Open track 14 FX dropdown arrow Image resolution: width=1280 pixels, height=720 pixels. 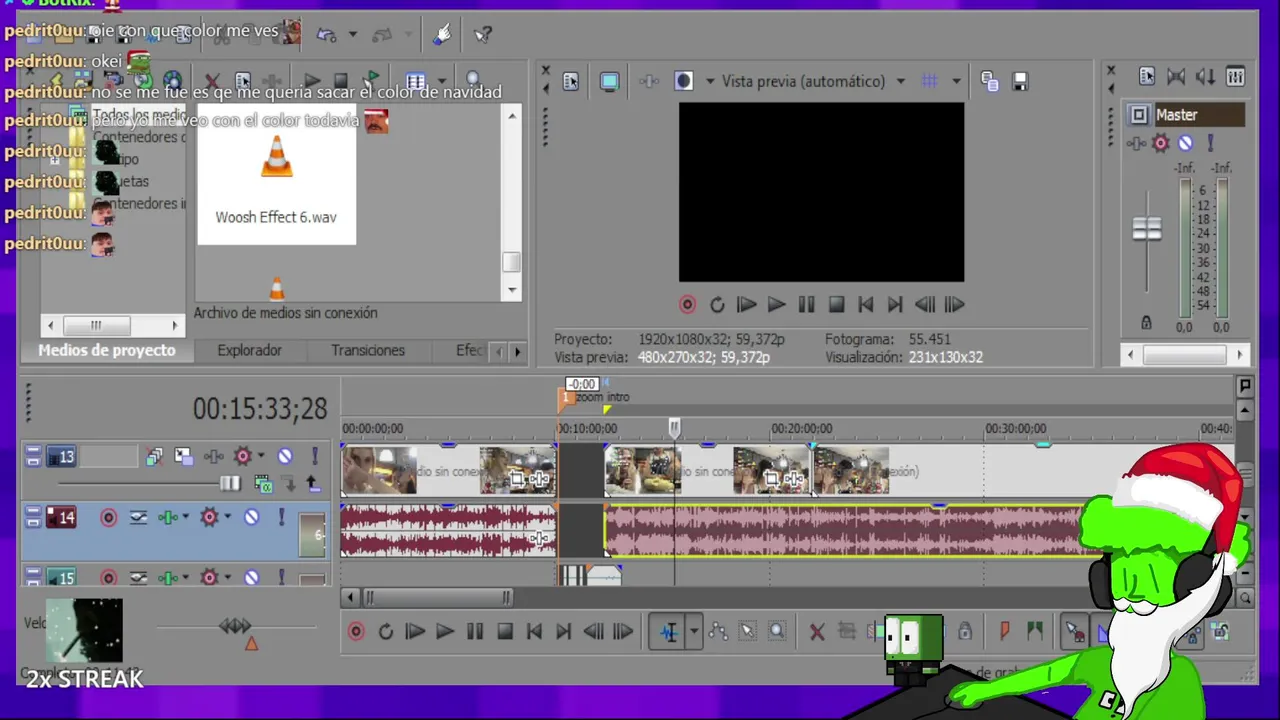[x=186, y=517]
